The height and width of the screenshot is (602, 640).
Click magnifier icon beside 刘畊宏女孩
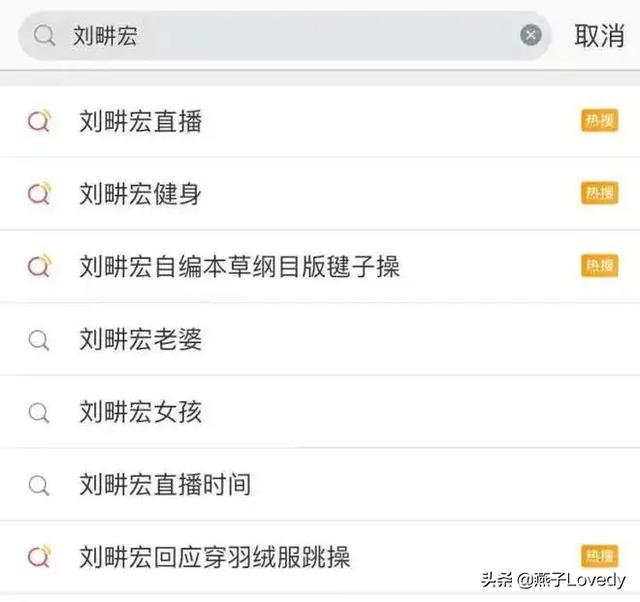coord(39,413)
